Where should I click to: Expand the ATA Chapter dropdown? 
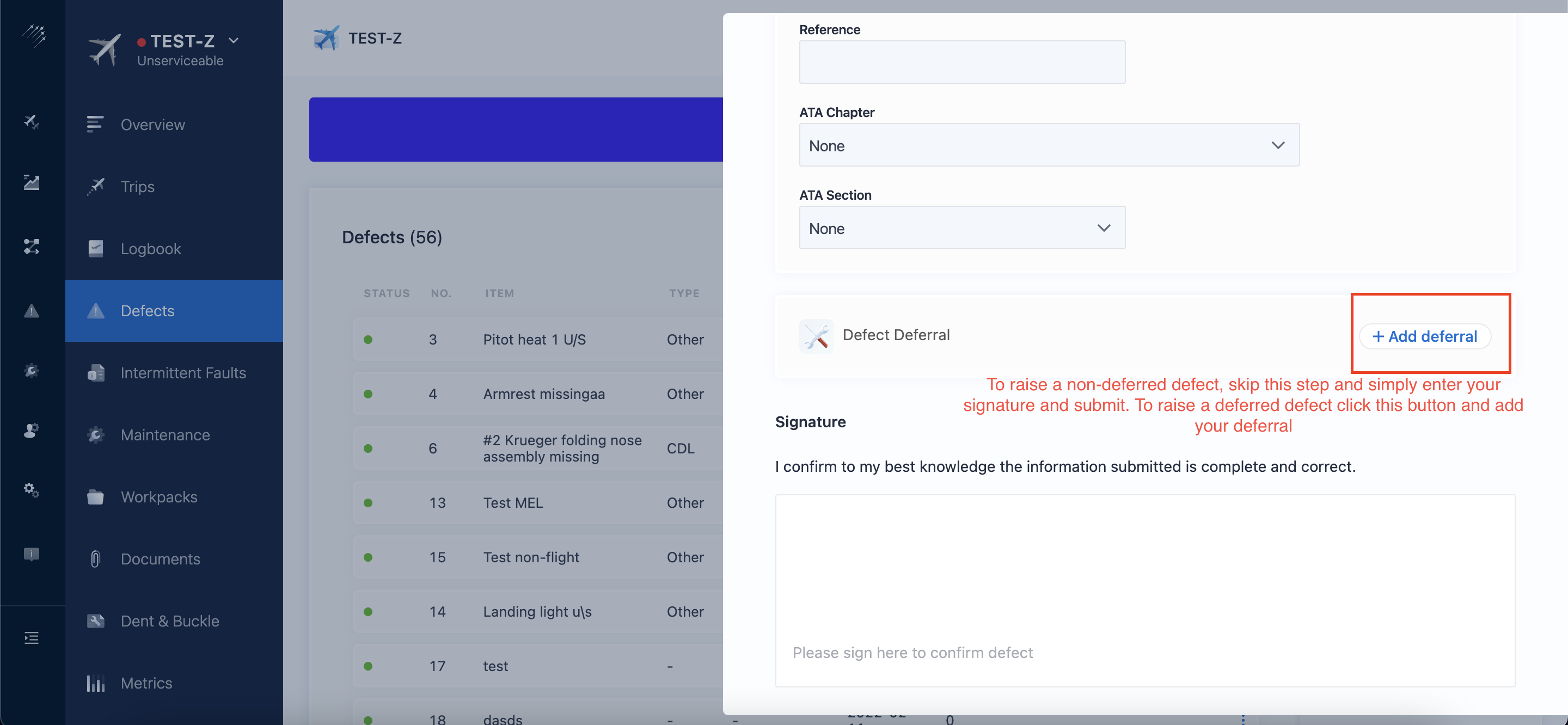[1049, 145]
